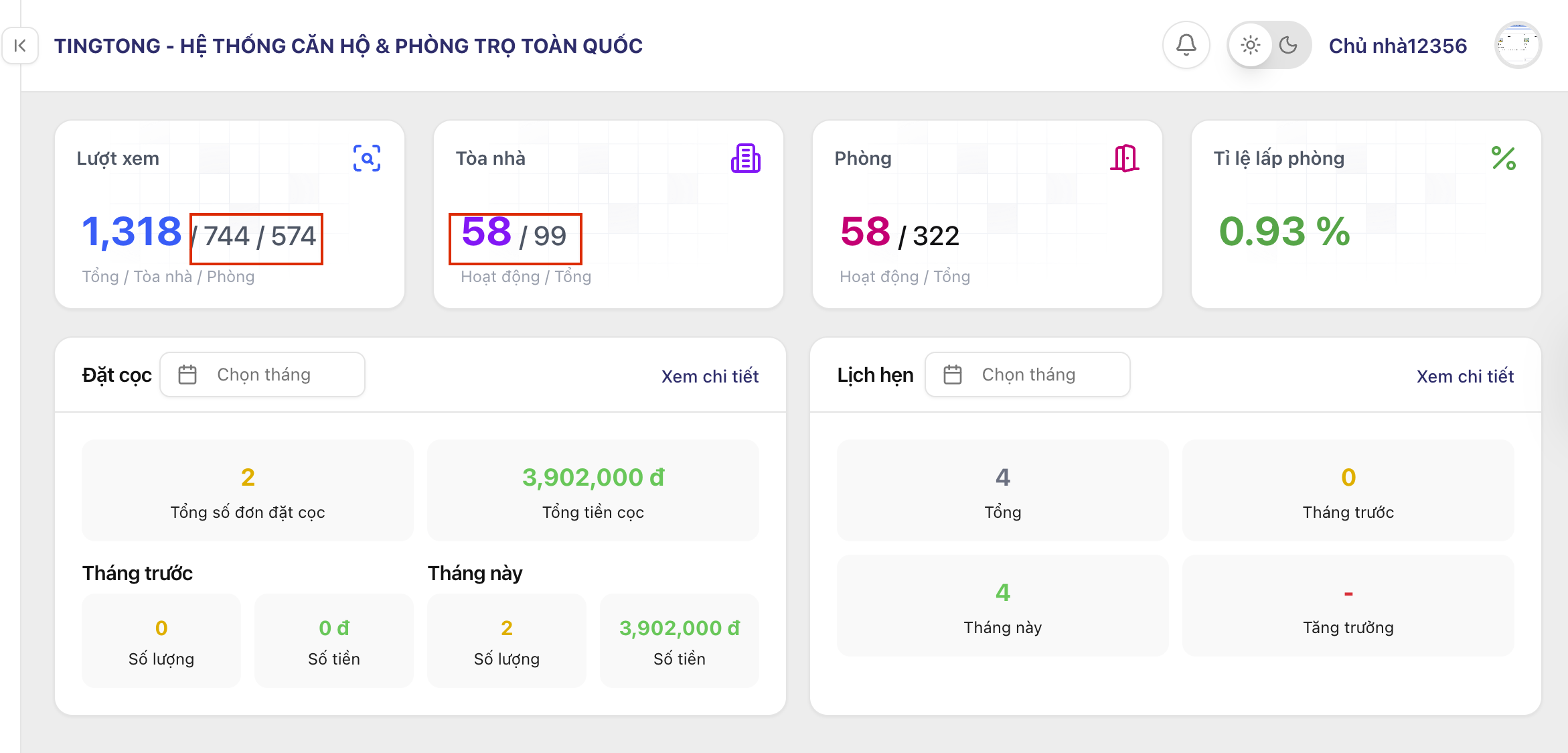The image size is (1568, 753).
Task: Switch to light mode sun icon
Action: tap(1250, 45)
